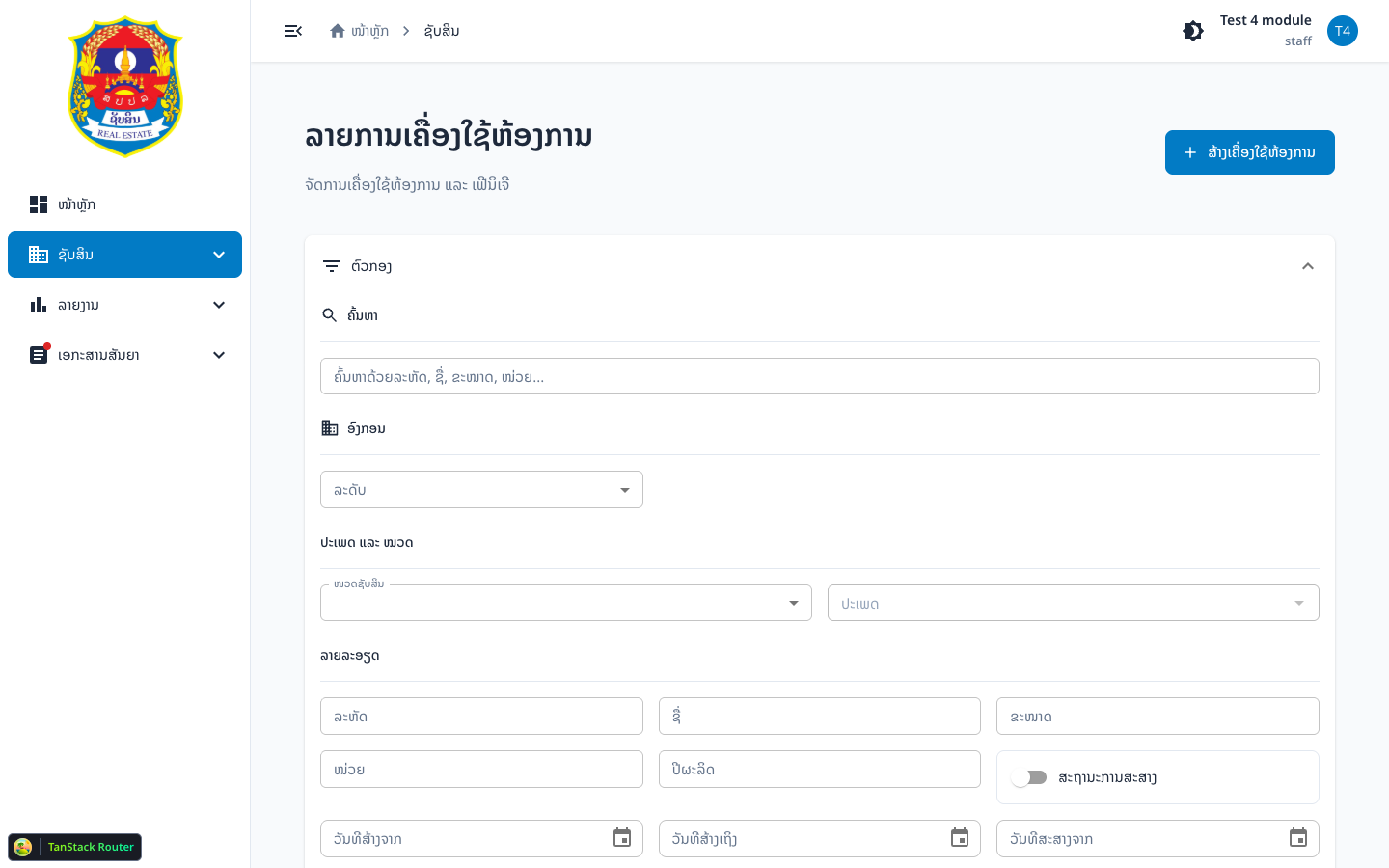Collapse the sidebar with the menu icon
Image resolution: width=1389 pixels, height=868 pixels.
293,31
